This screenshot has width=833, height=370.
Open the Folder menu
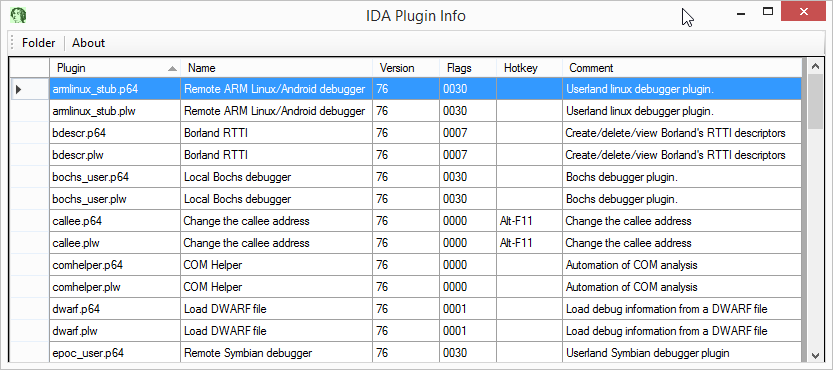(x=38, y=43)
